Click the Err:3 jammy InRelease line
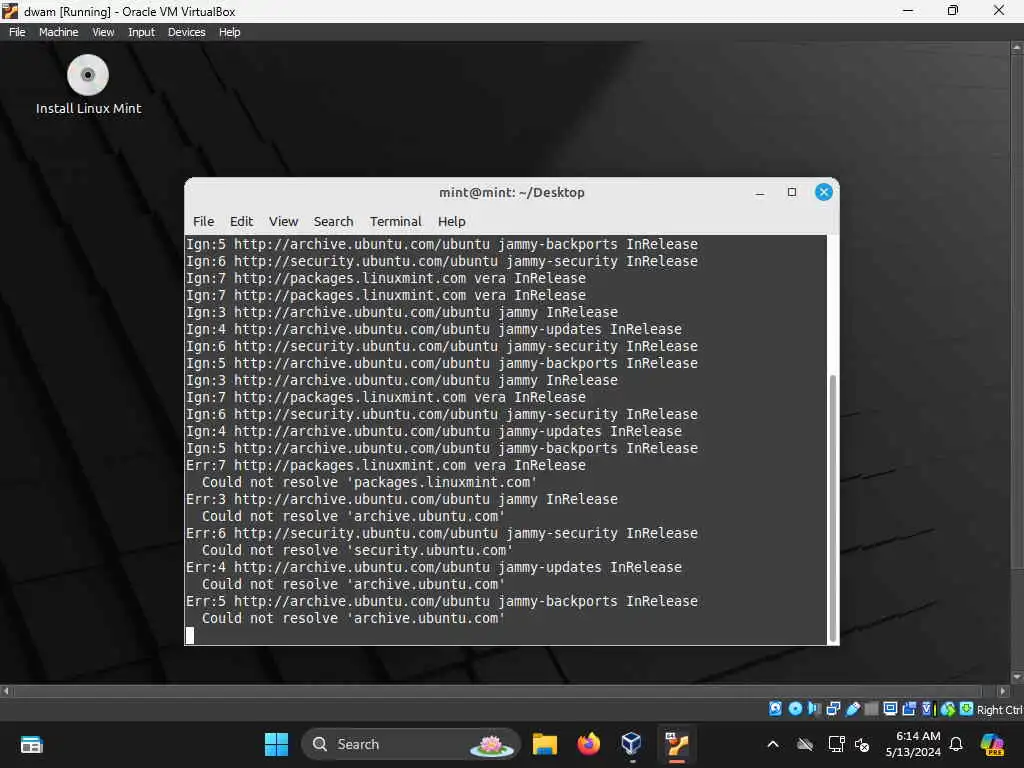This screenshot has height=768, width=1024. [x=402, y=499]
